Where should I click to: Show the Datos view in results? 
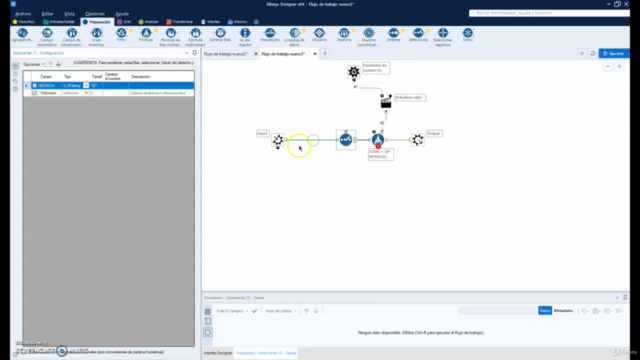click(x=545, y=311)
